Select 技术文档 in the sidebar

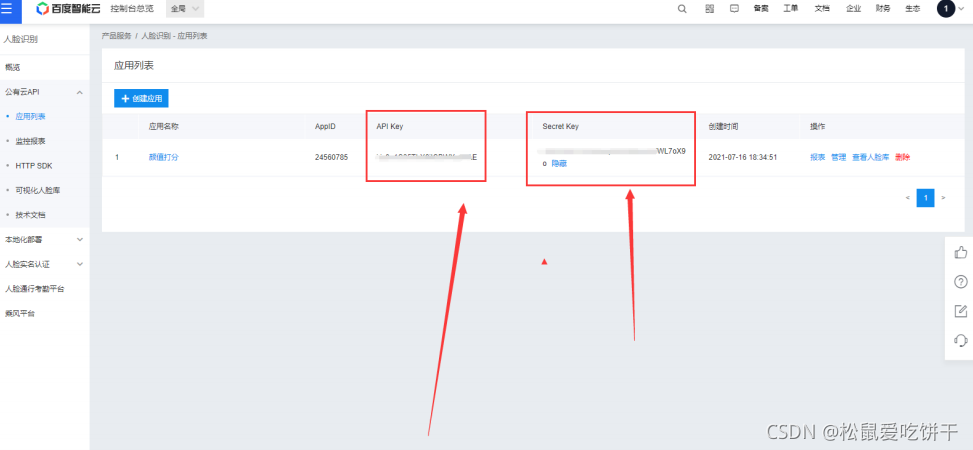point(30,215)
